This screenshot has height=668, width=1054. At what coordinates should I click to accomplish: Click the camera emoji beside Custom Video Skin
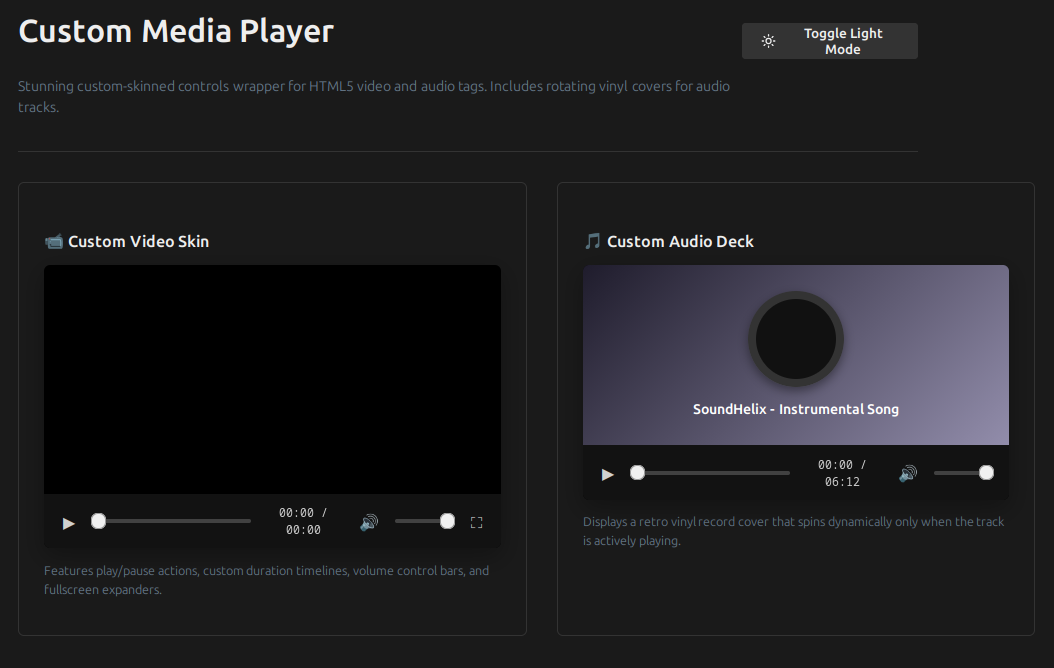pos(54,241)
